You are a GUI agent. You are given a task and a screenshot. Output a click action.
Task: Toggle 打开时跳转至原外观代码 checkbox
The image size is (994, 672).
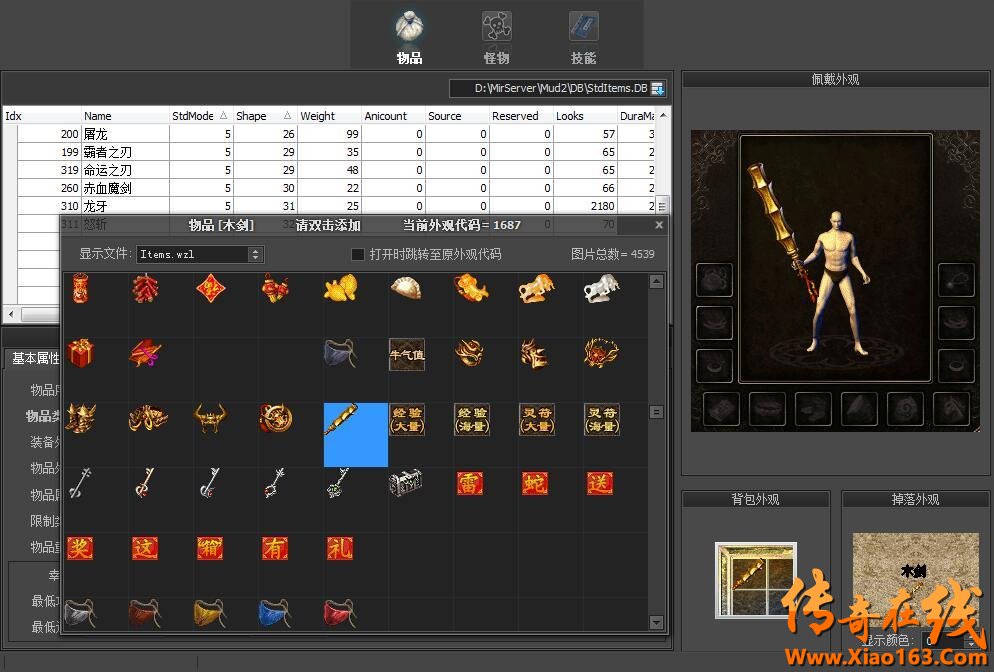click(358, 254)
